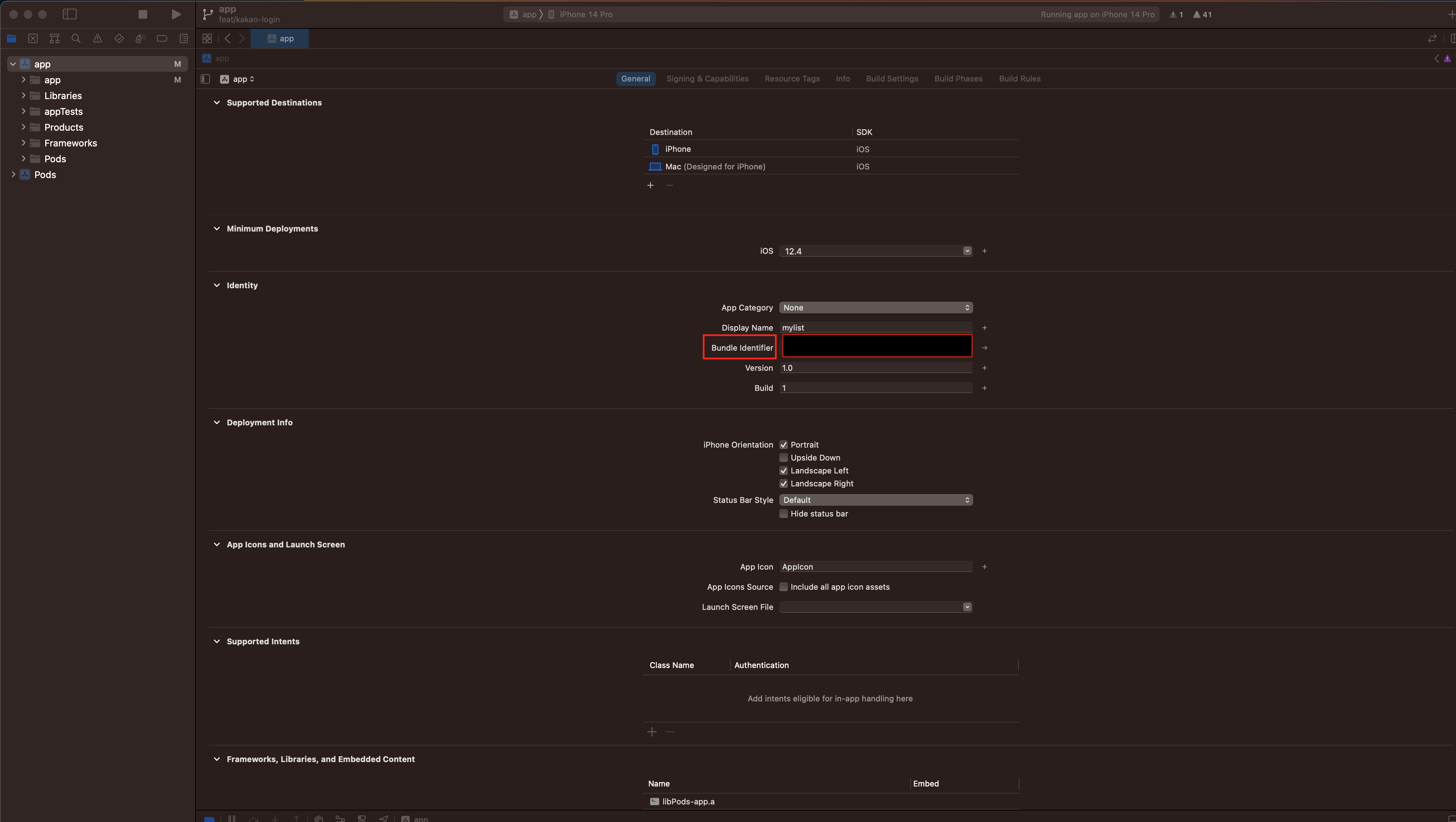Open the Build Settings tab
Screen dimensions: 1456x822
pos(891,79)
